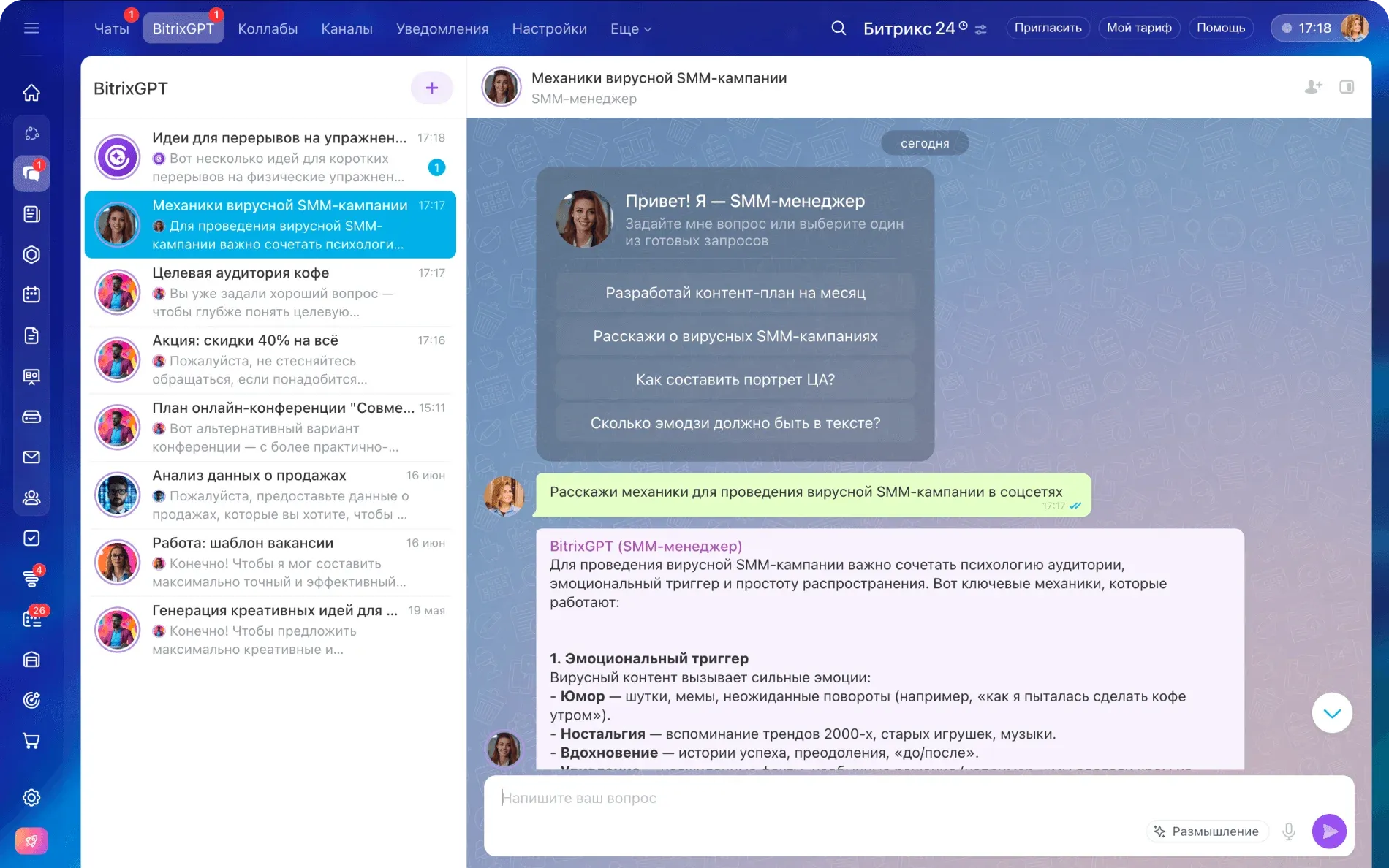Select "Разработай контент-план на месяц" prompt
Viewport: 1389px width, 868px height.
735,293
